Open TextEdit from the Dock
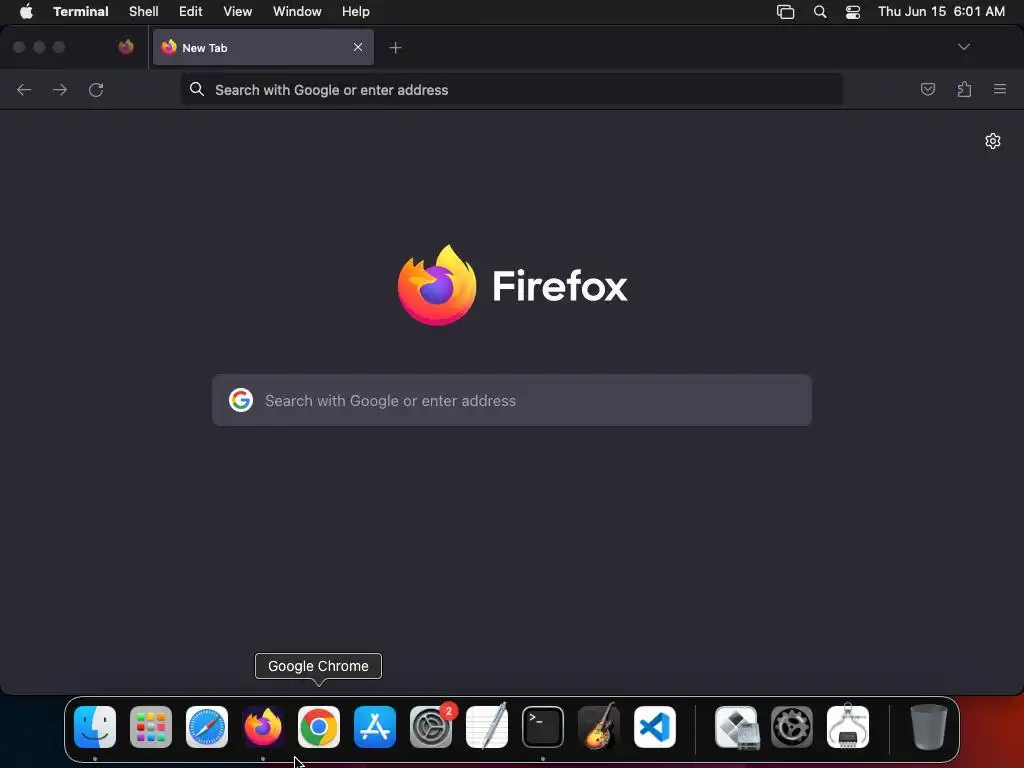 487,726
